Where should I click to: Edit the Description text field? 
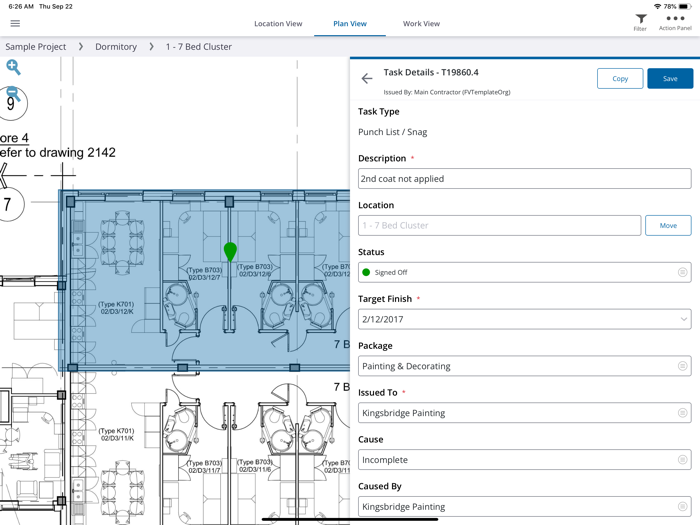(x=525, y=179)
